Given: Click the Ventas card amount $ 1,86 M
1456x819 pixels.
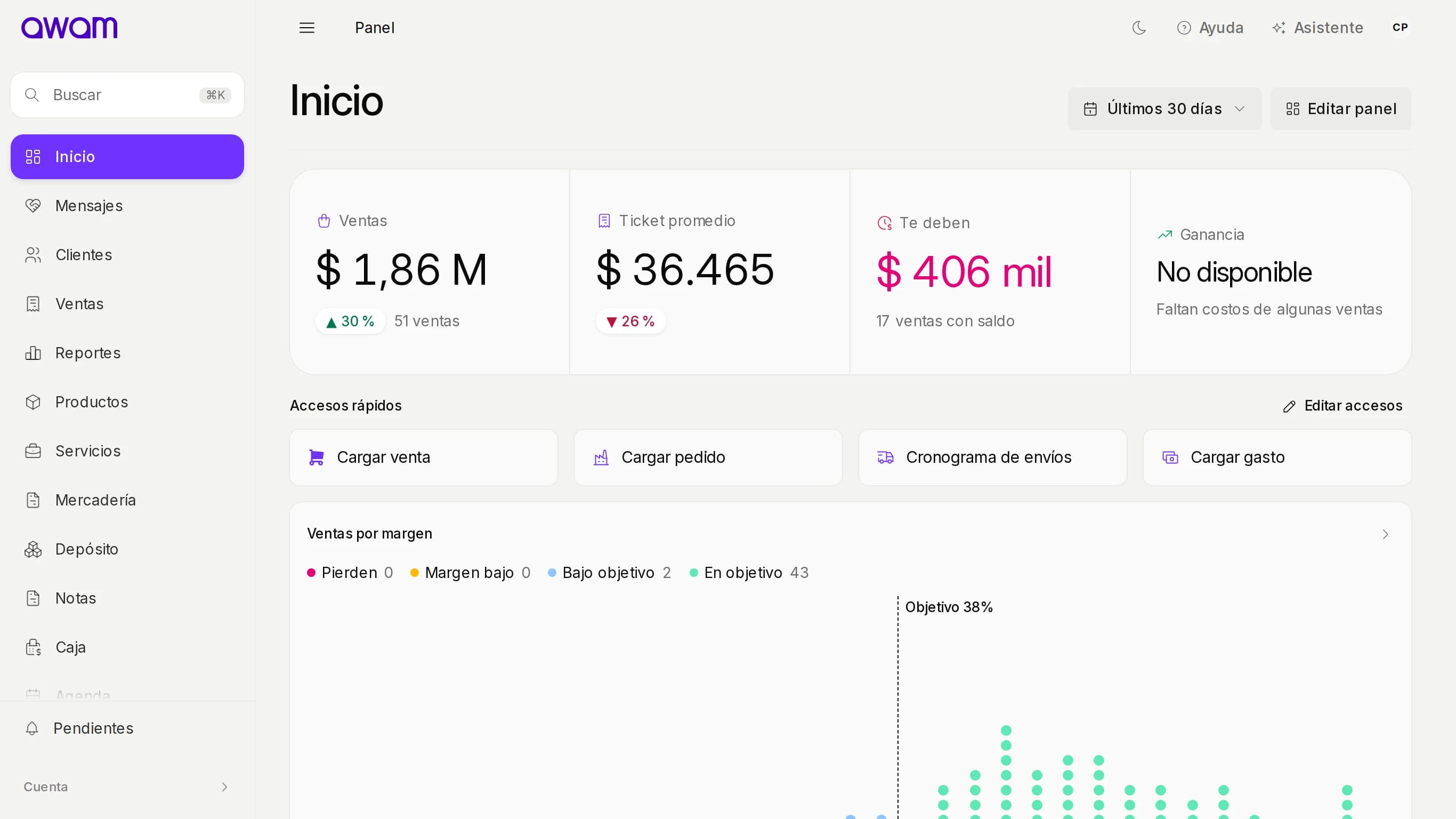Looking at the screenshot, I should (401, 270).
